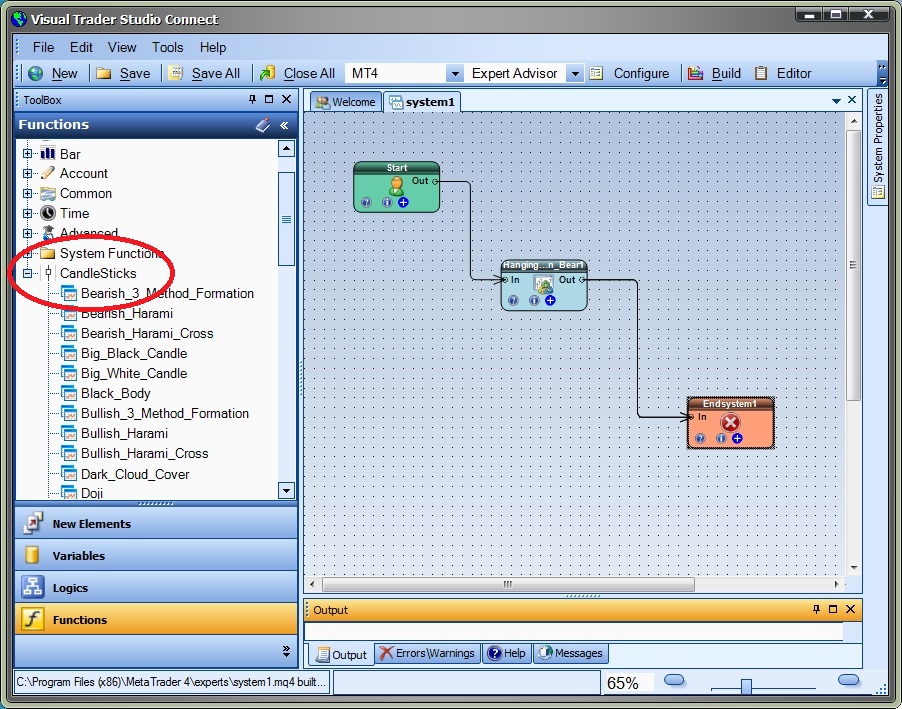Click the canvas vertical scrollbar thumb
The height and width of the screenshot is (709, 902).
853,265
